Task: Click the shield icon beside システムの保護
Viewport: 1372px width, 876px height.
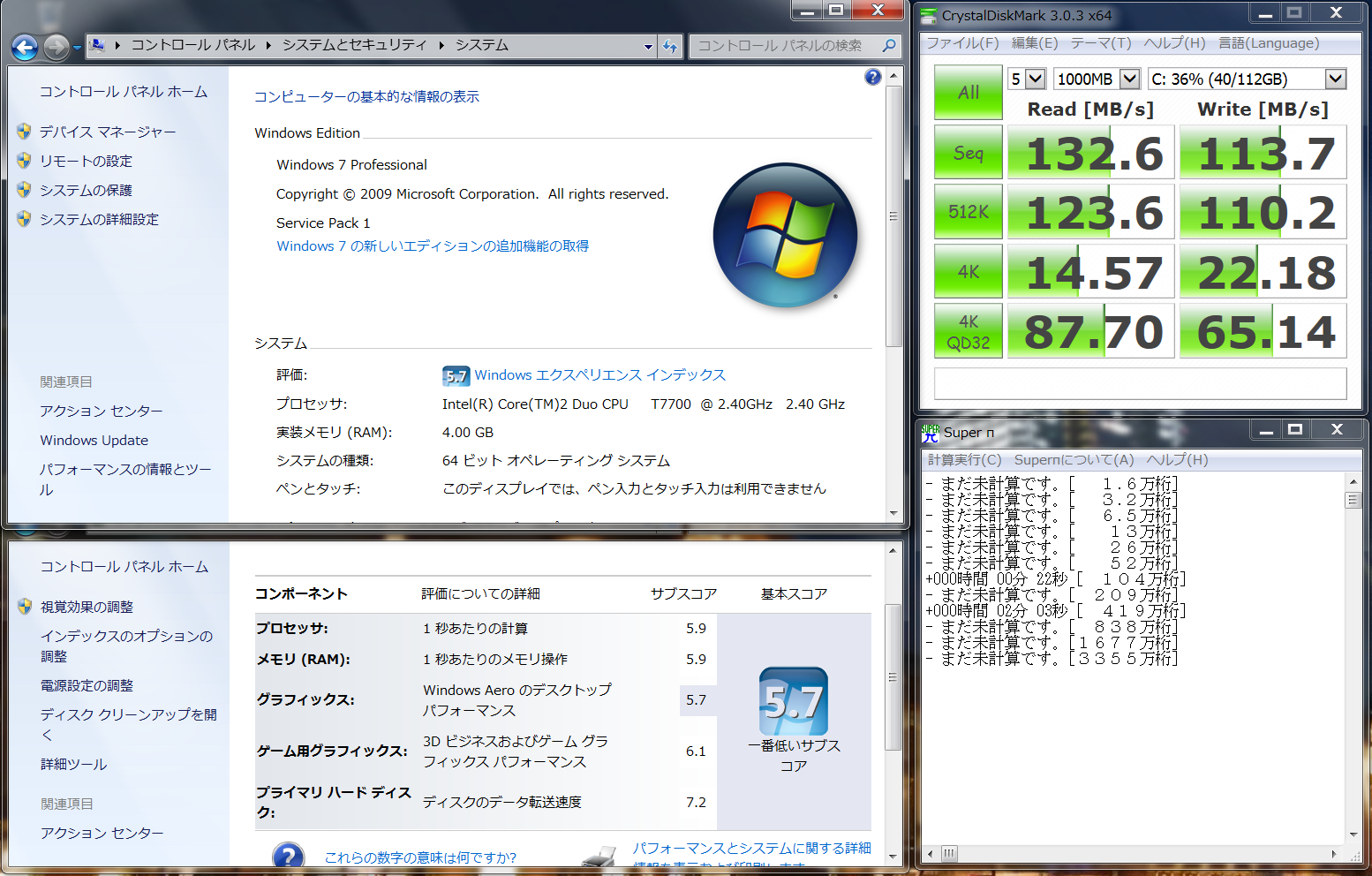Action: 24,190
